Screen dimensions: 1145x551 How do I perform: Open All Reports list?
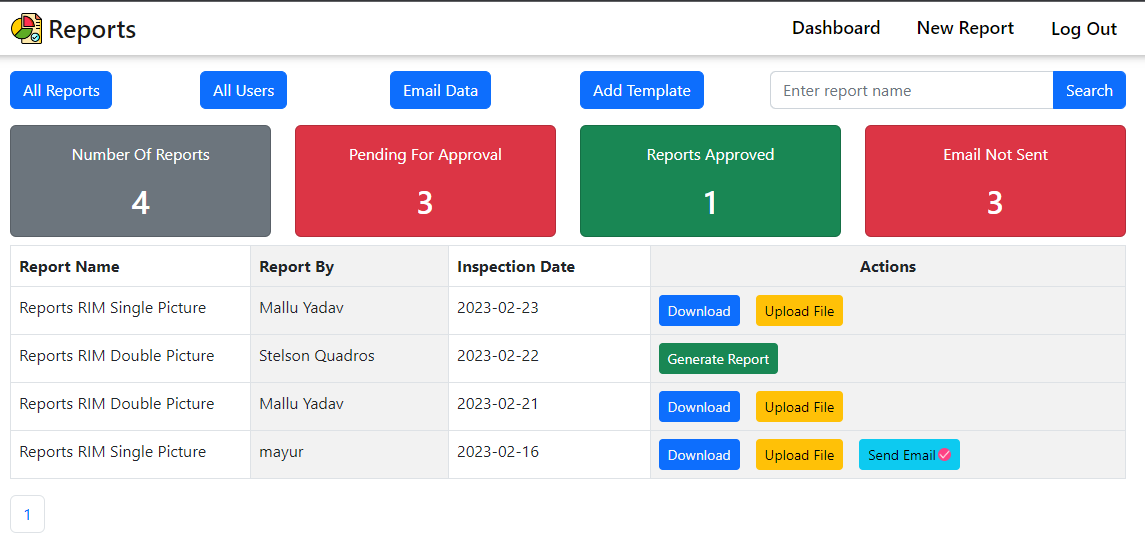[x=61, y=90]
